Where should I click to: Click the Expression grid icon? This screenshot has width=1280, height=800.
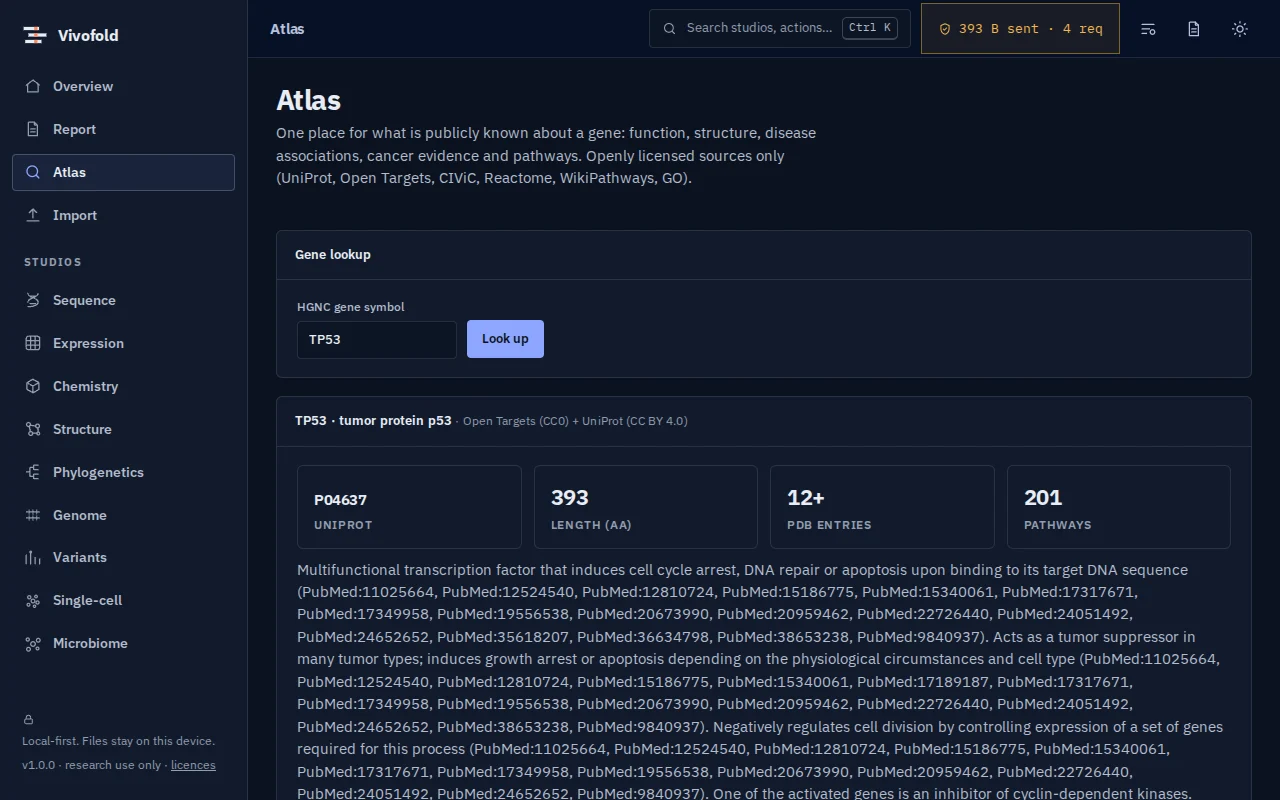click(33, 343)
